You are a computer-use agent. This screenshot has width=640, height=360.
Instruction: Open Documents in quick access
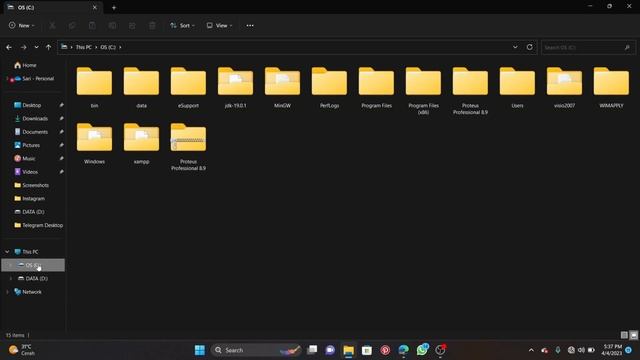click(31, 132)
